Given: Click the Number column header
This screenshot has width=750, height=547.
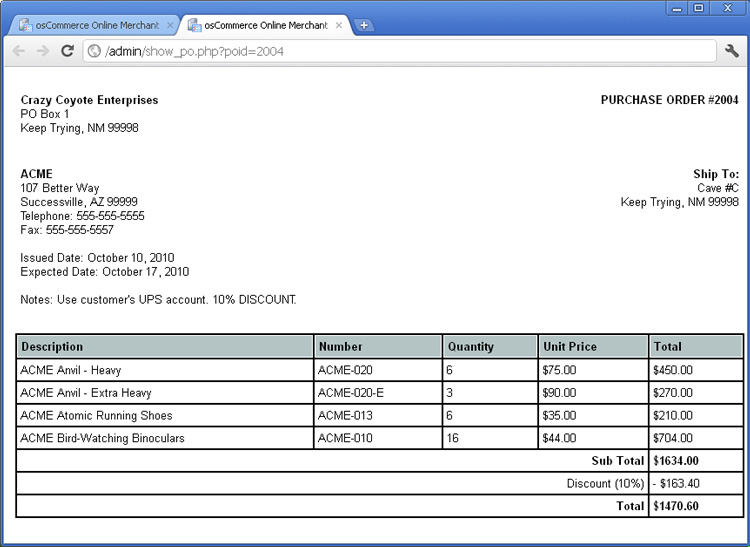Looking at the screenshot, I should (x=378, y=347).
